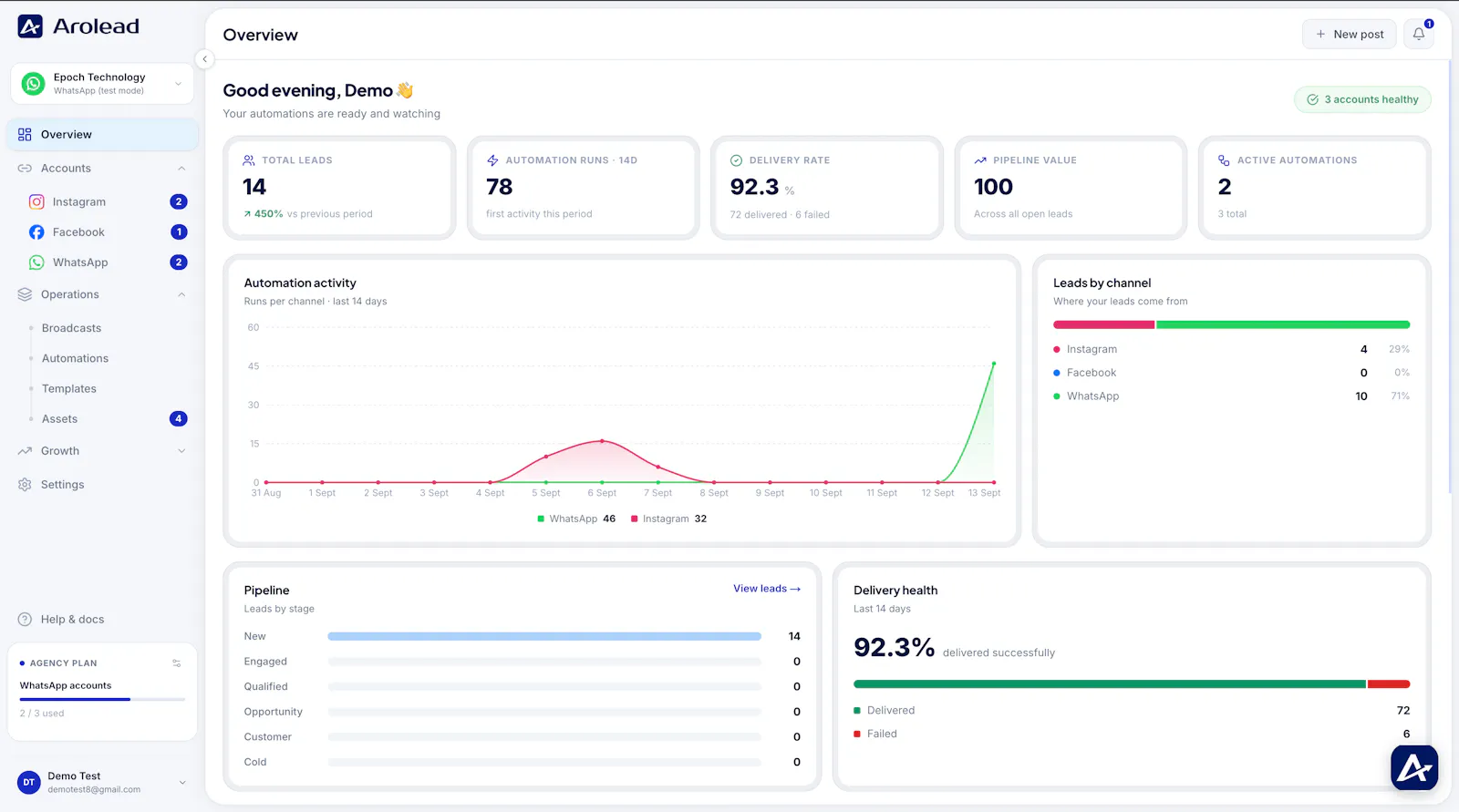
Task: Click the DT user avatar
Action: point(29,782)
